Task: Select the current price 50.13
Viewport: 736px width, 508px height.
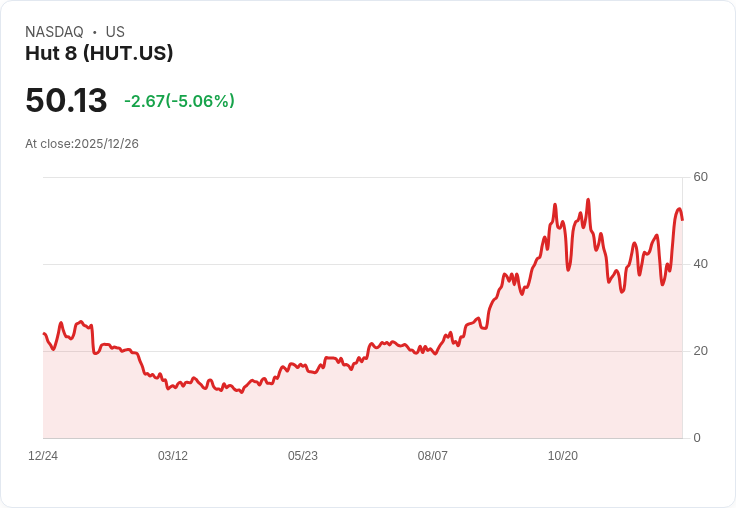Action: pos(66,100)
